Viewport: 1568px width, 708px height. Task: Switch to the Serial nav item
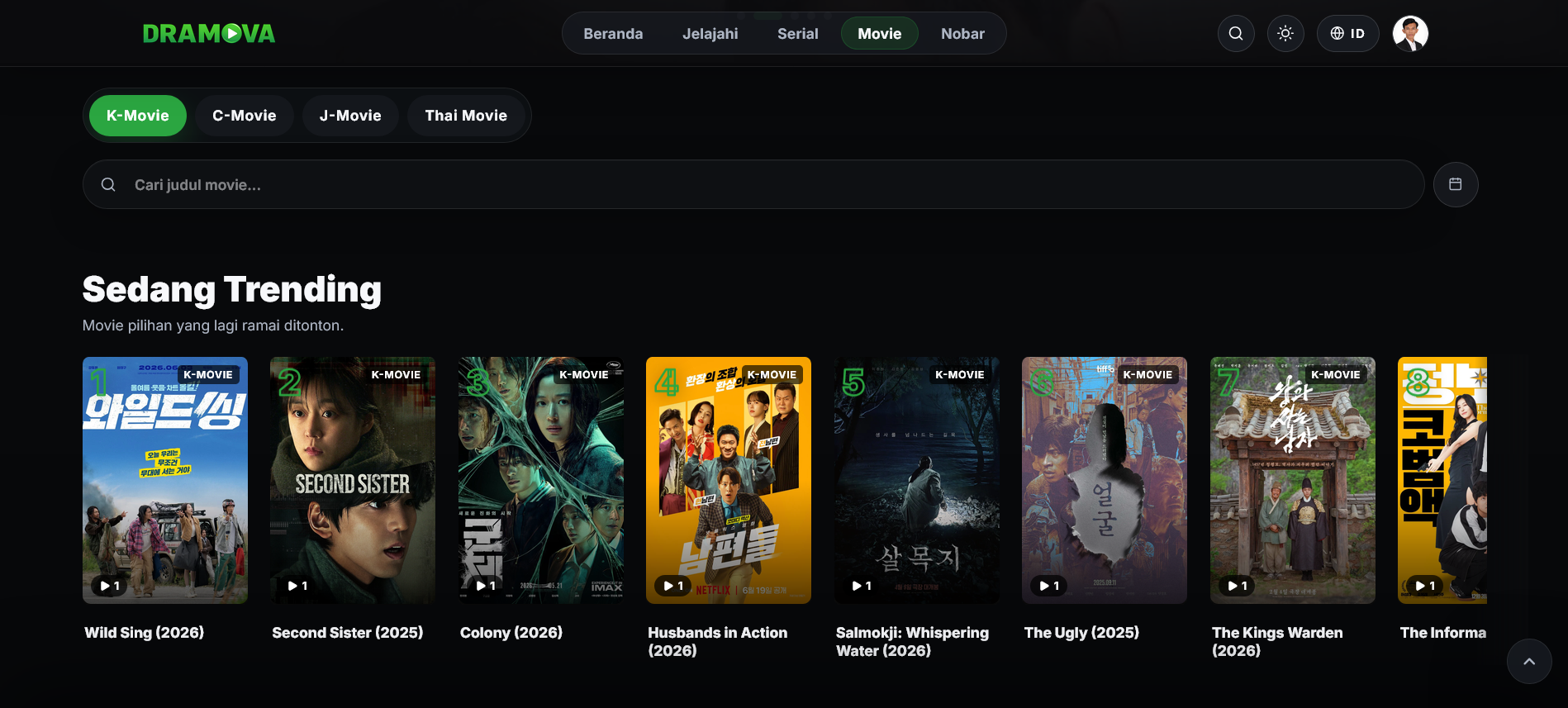[798, 34]
